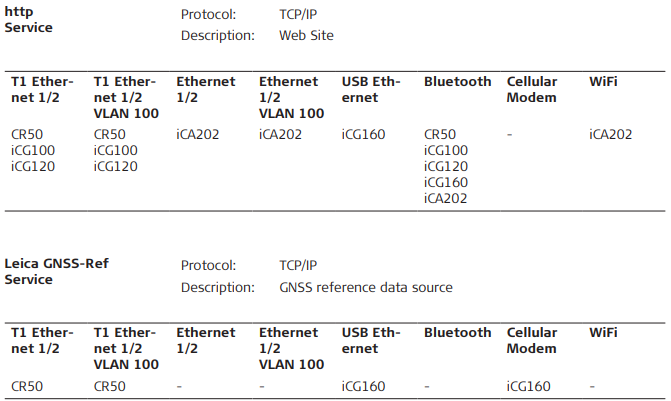Click Bluetooth column header in http table
The image size is (671, 401).
pos(457,82)
